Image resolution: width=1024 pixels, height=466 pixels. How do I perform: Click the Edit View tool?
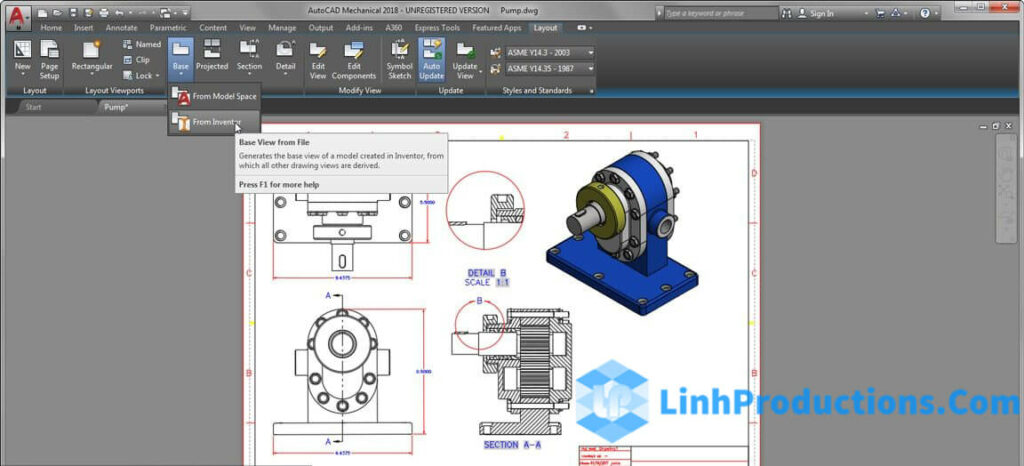click(x=318, y=61)
